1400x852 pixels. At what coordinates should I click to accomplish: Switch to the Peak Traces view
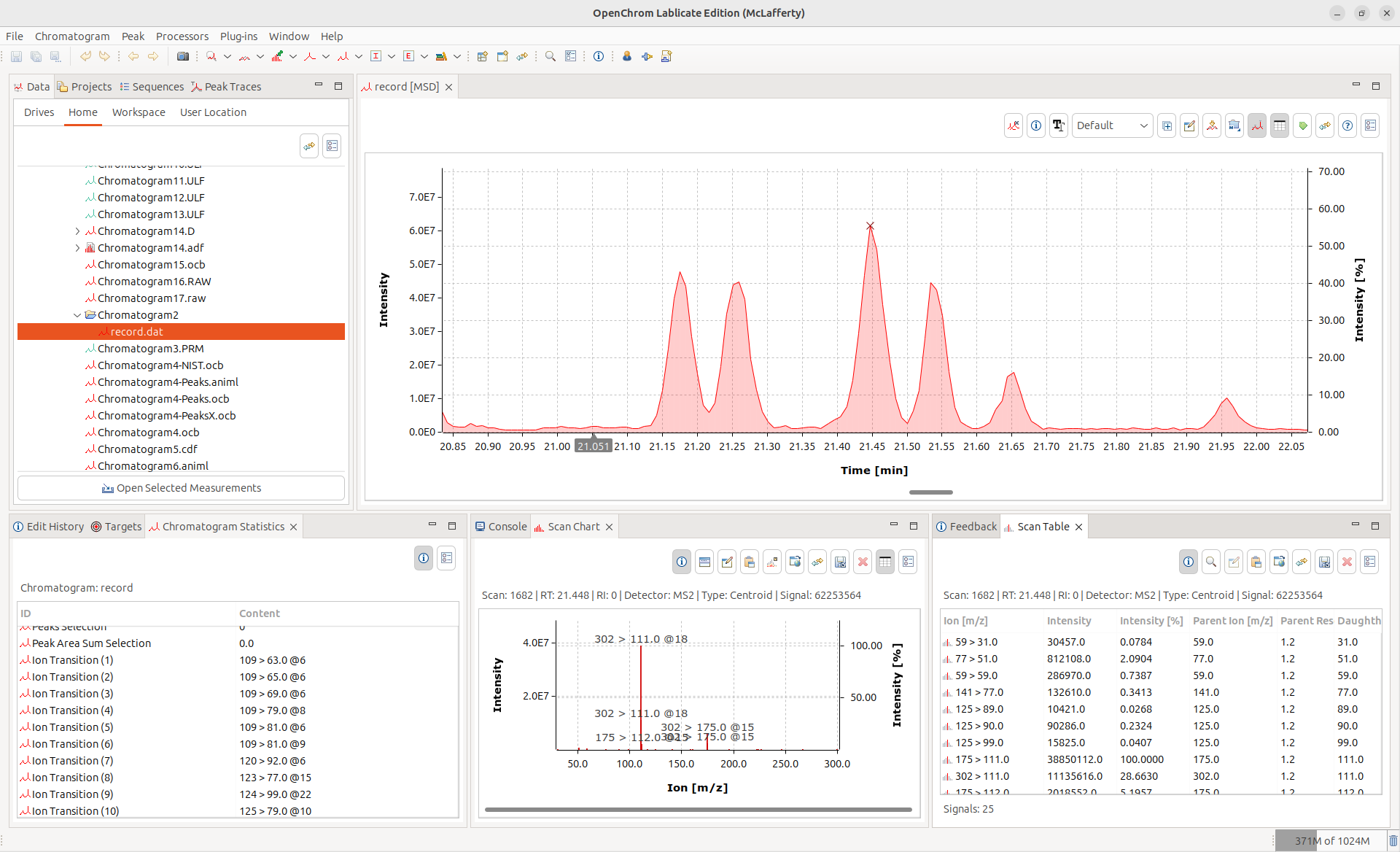point(226,87)
